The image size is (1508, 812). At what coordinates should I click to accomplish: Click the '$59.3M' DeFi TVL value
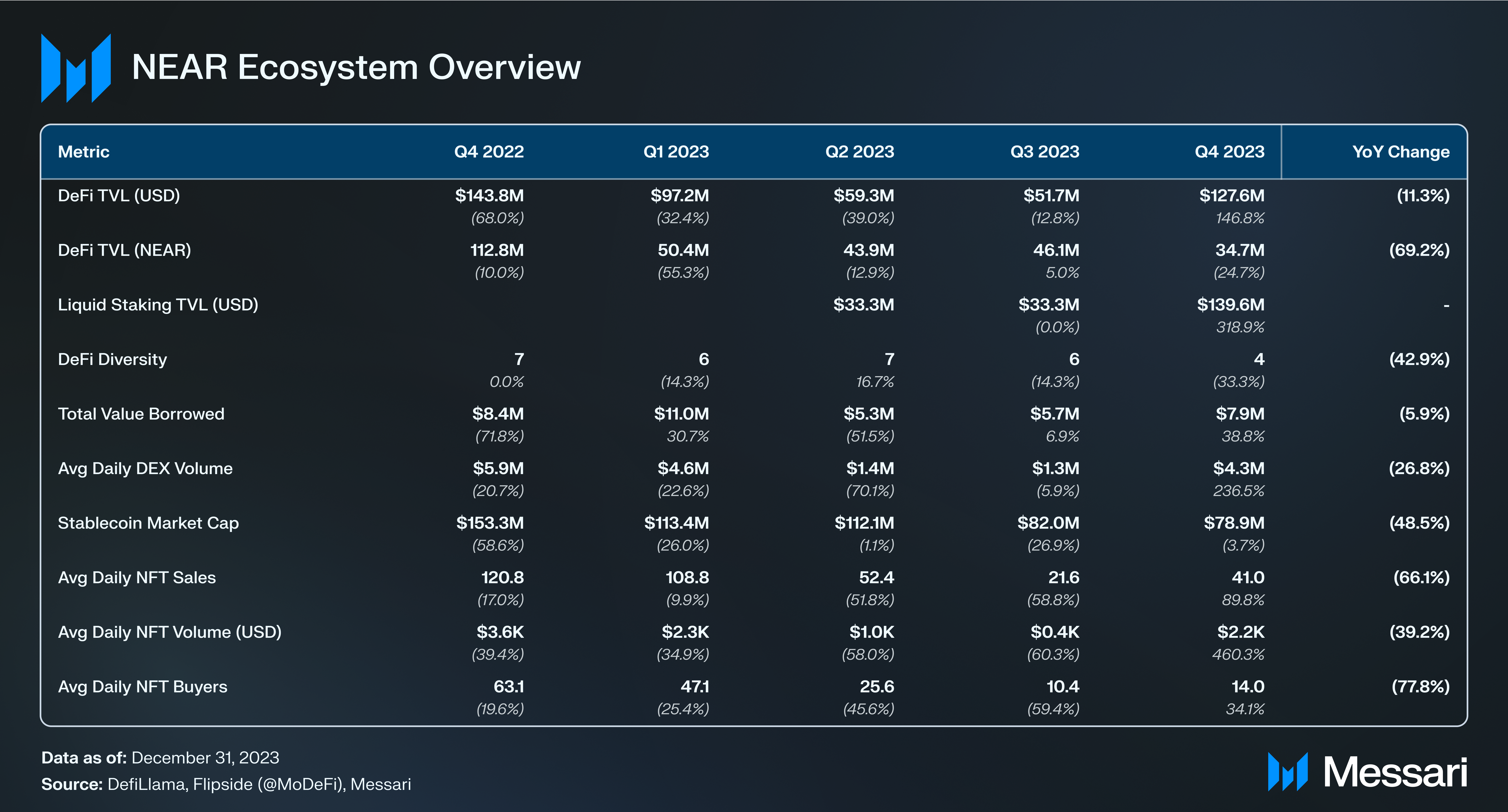click(864, 196)
